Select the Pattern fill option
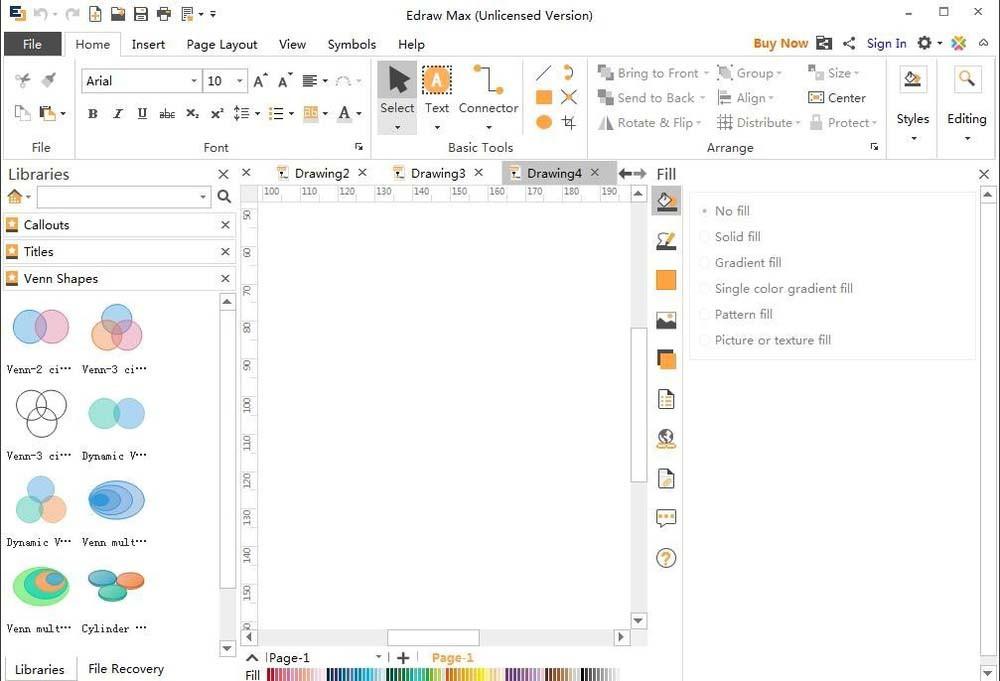 (x=743, y=314)
